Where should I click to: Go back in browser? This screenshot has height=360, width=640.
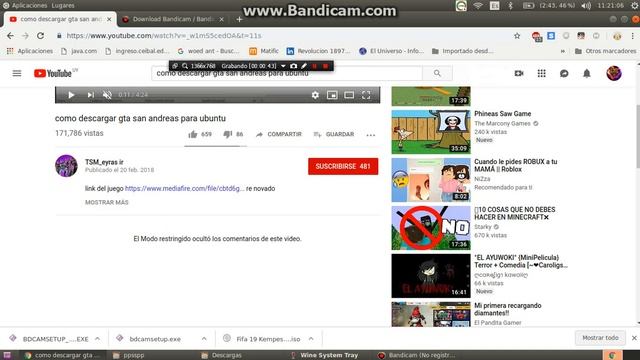click(10, 36)
